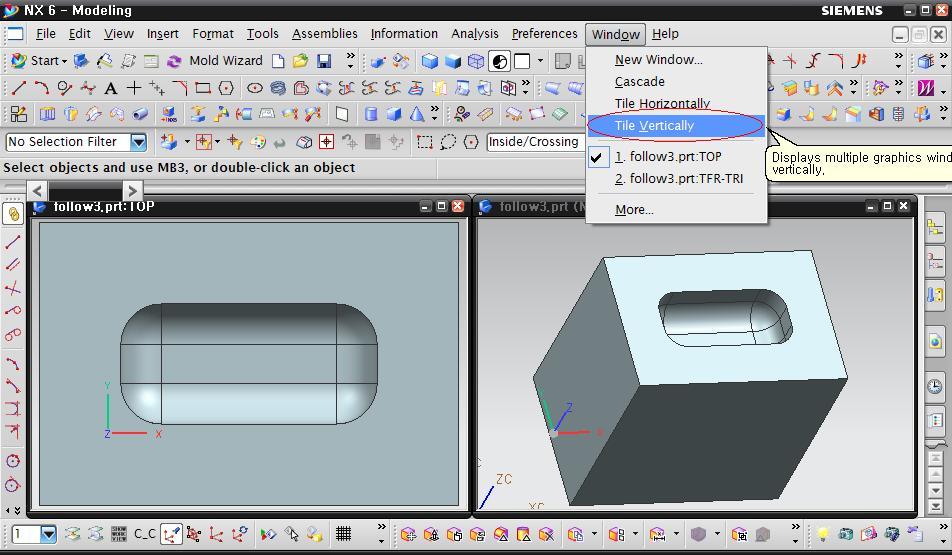Activate the follow3.prt:TFR-TRI window entry
This screenshot has height=555, width=952.
click(678, 179)
